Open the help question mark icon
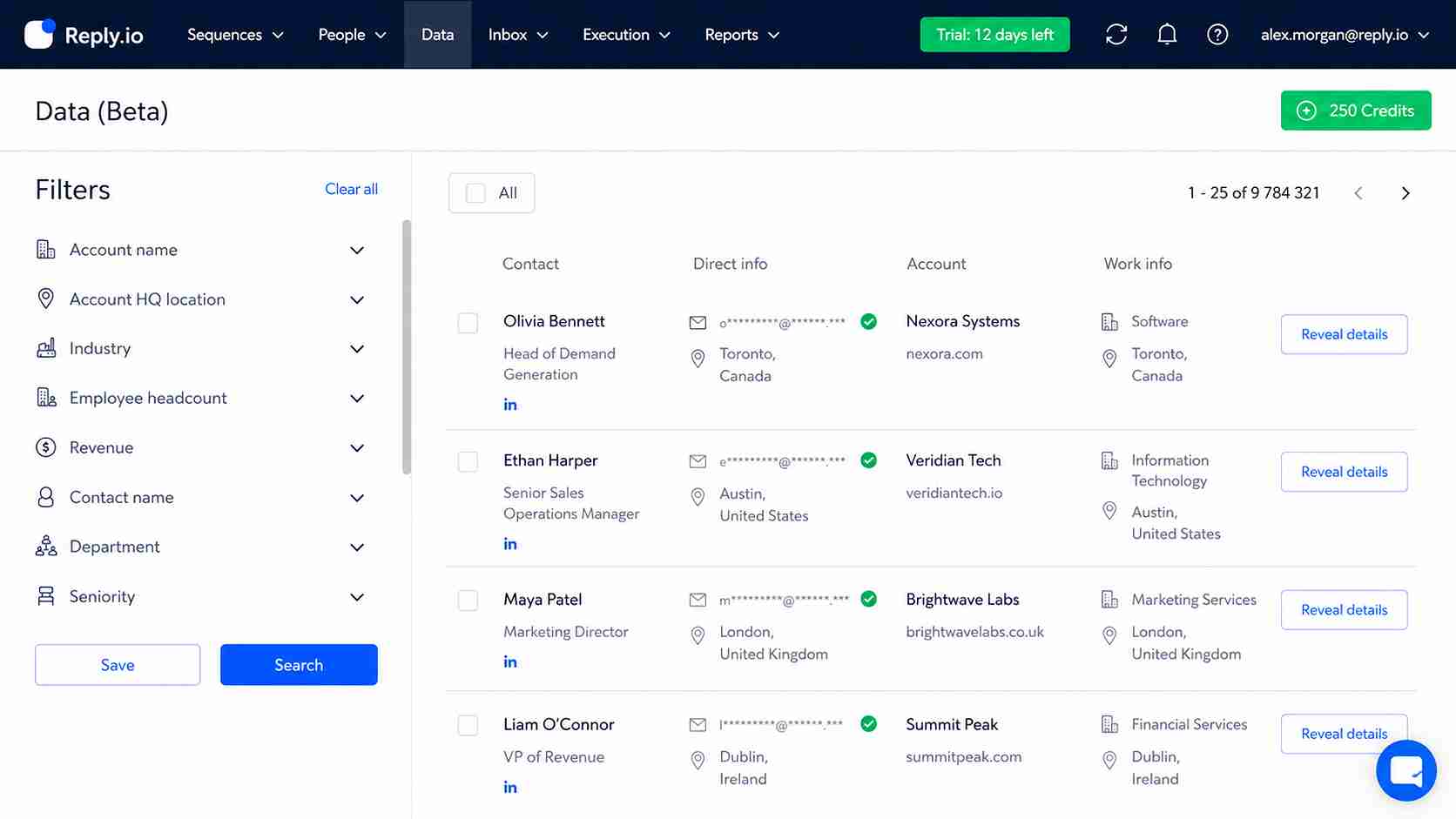This screenshot has width=1456, height=819. tap(1217, 35)
